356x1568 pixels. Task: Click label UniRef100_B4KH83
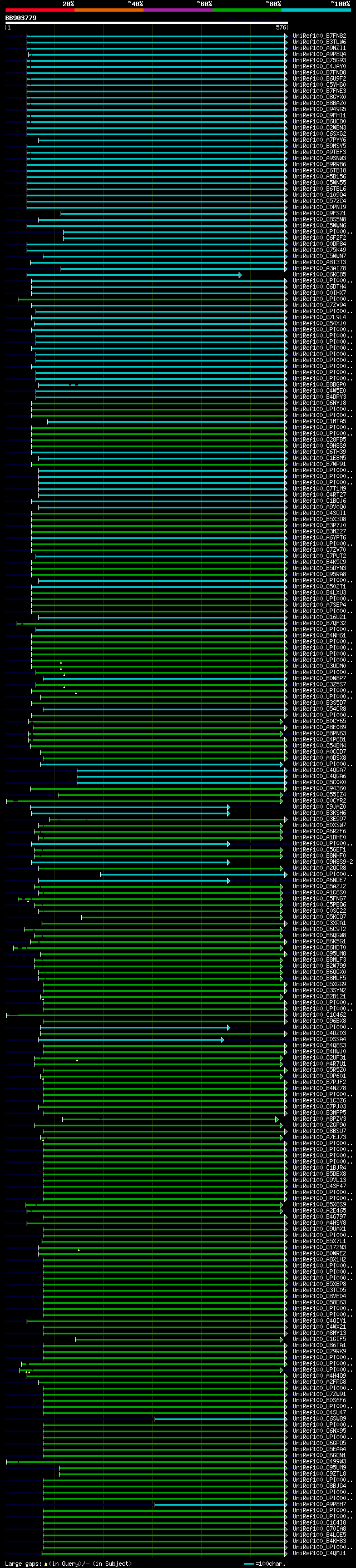[319, 1541]
